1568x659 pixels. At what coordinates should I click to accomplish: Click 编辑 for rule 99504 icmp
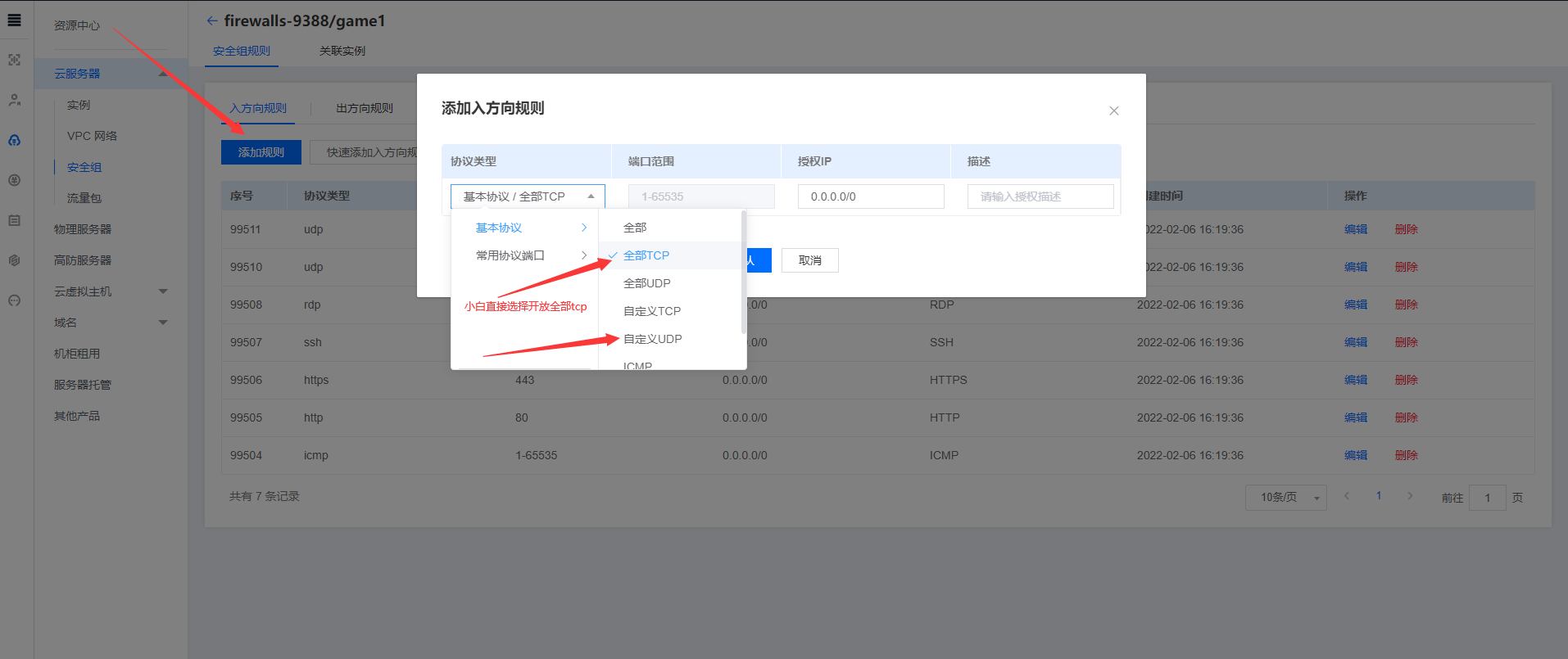click(1355, 455)
